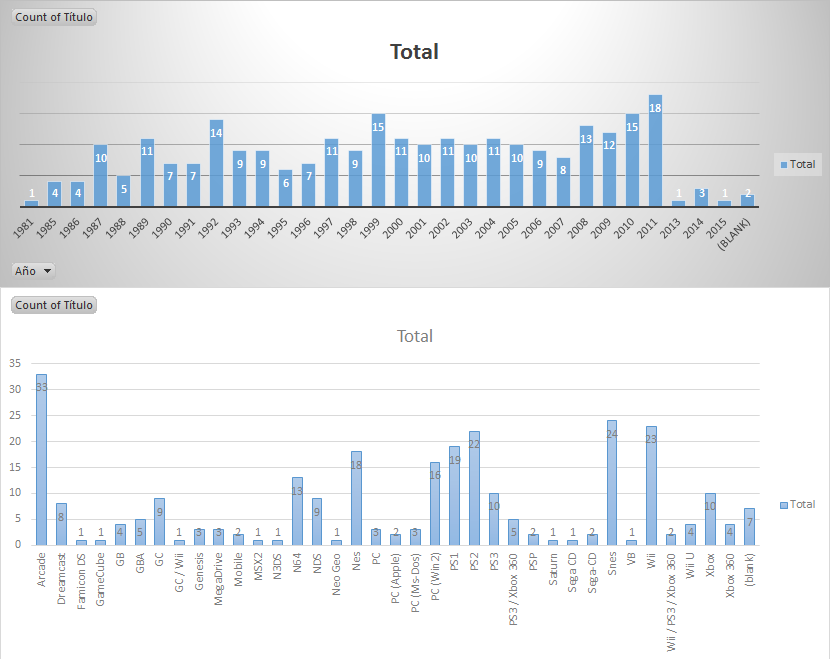
Task: Select the 2011 bar labeled 18
Action: (x=655, y=150)
